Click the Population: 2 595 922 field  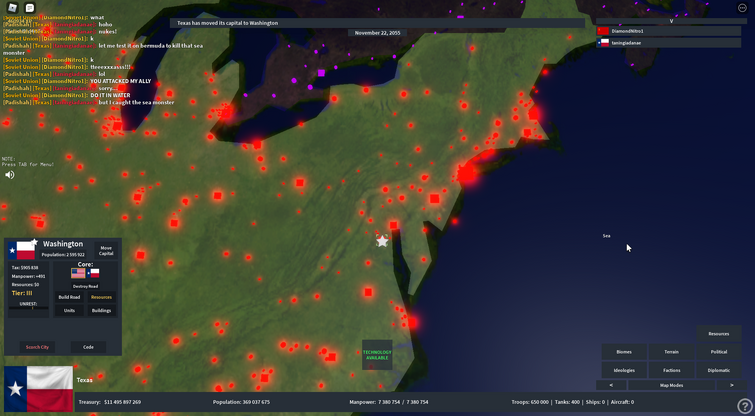63,255
